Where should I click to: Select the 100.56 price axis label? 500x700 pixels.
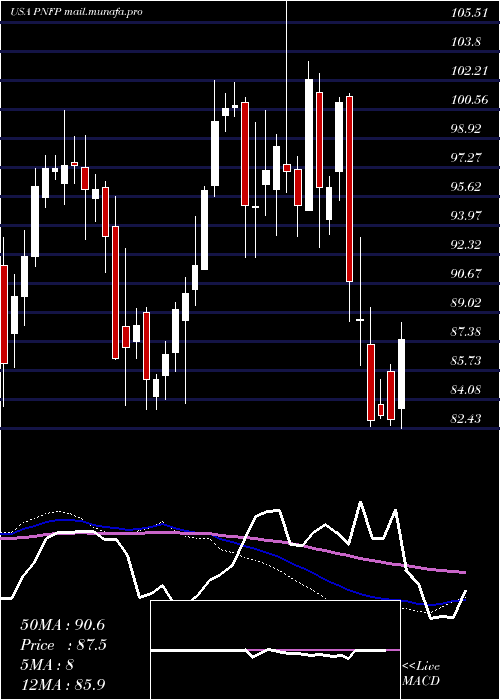470,100
